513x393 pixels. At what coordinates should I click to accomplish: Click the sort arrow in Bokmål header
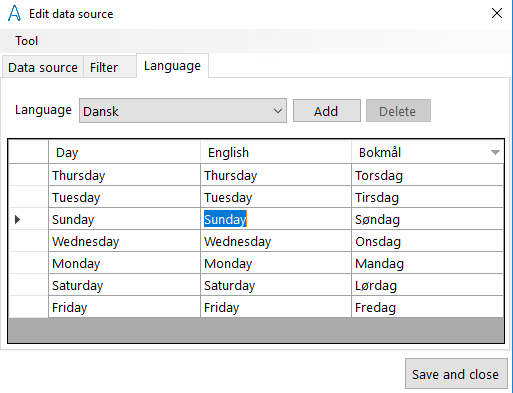point(495,153)
